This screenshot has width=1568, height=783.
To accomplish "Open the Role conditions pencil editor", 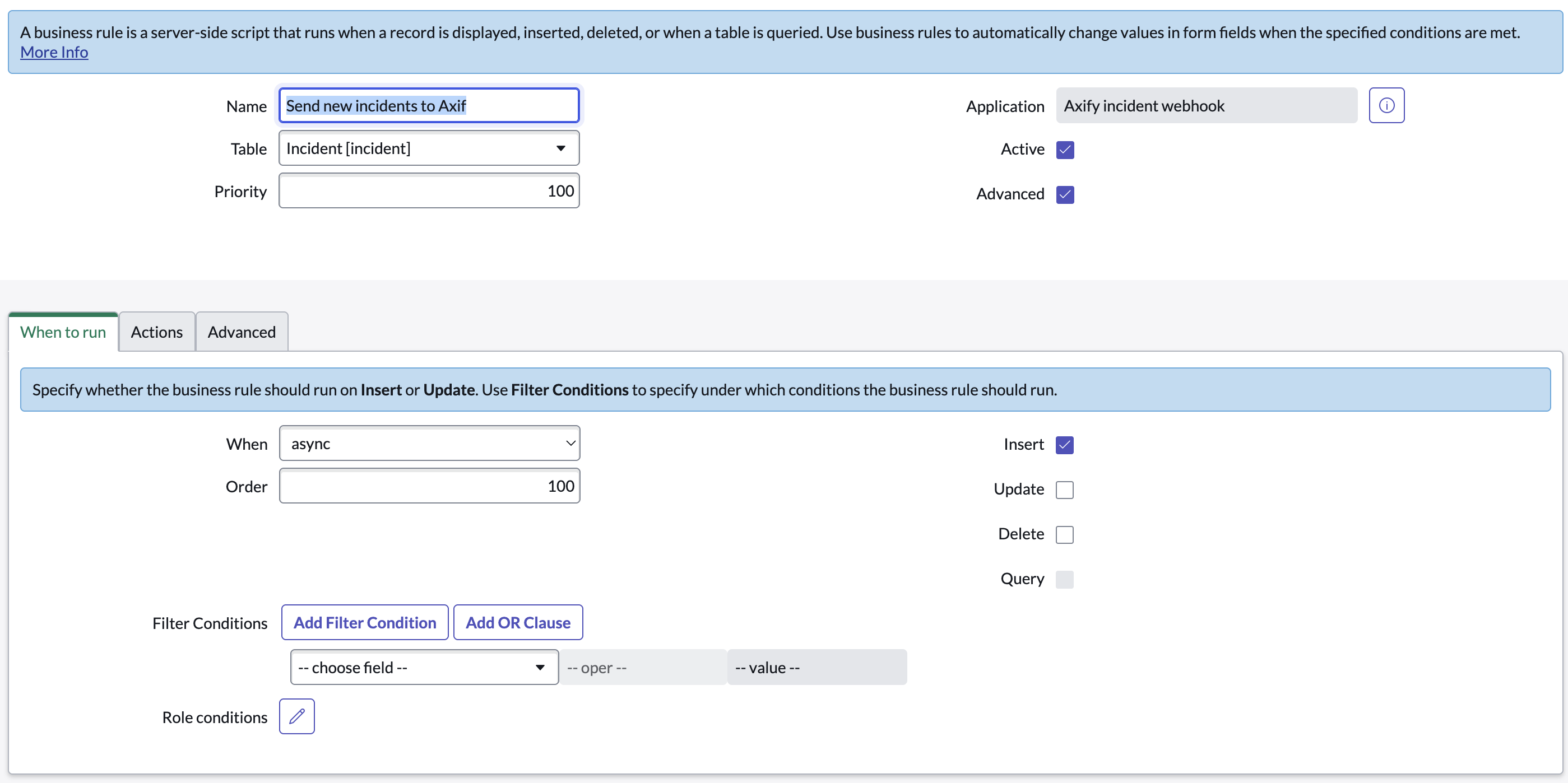I will click(x=296, y=716).
